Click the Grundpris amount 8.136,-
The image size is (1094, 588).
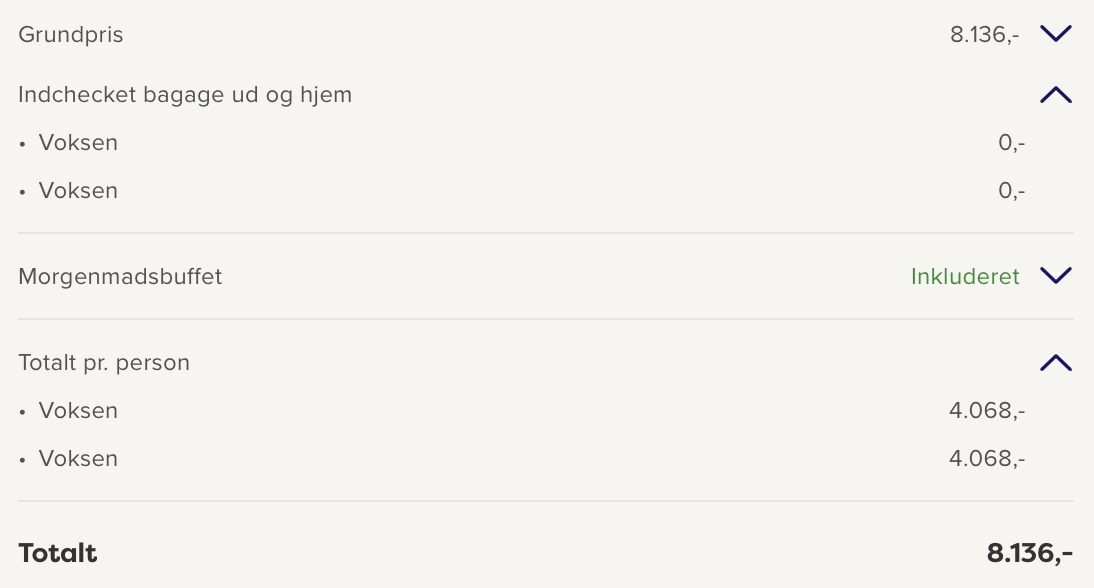(x=984, y=35)
